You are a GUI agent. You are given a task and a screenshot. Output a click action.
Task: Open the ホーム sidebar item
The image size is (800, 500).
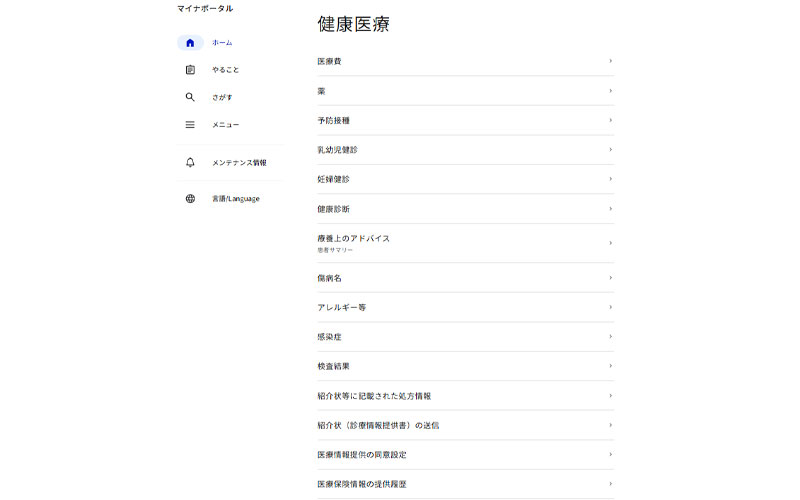(x=230, y=43)
